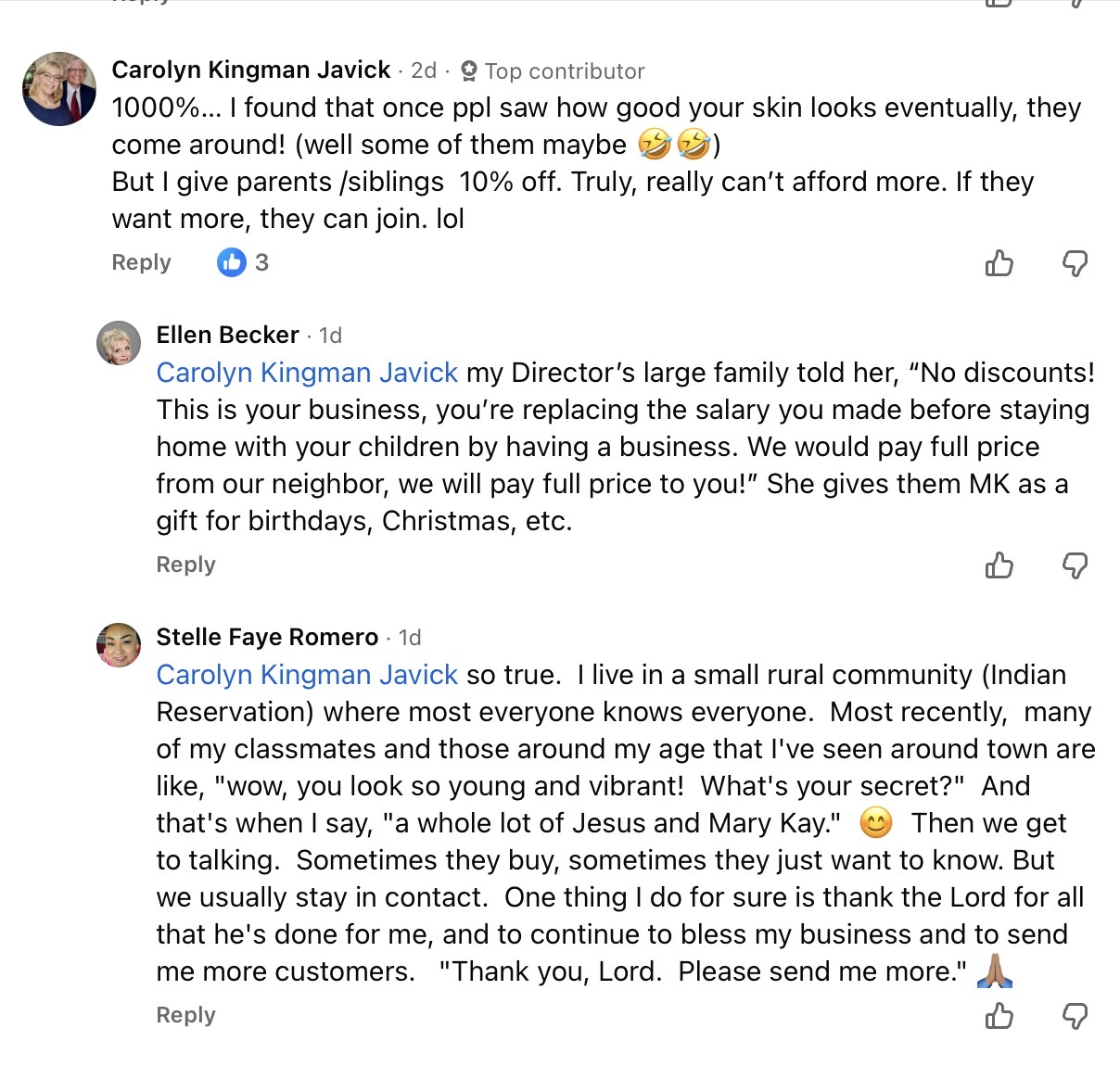Click the 2d timestamp on Carolyn's comment
This screenshot has width=1120, height=1066.
pyautogui.click(x=424, y=70)
